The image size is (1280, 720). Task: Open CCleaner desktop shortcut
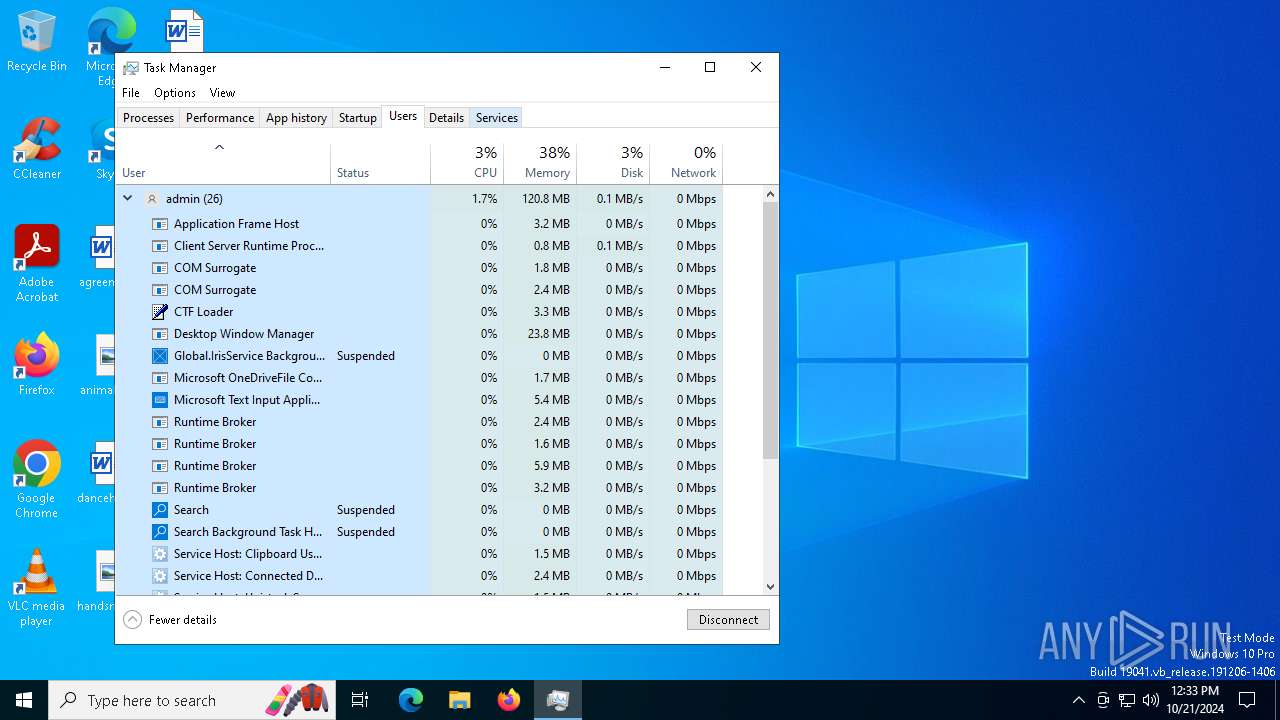coord(36,149)
